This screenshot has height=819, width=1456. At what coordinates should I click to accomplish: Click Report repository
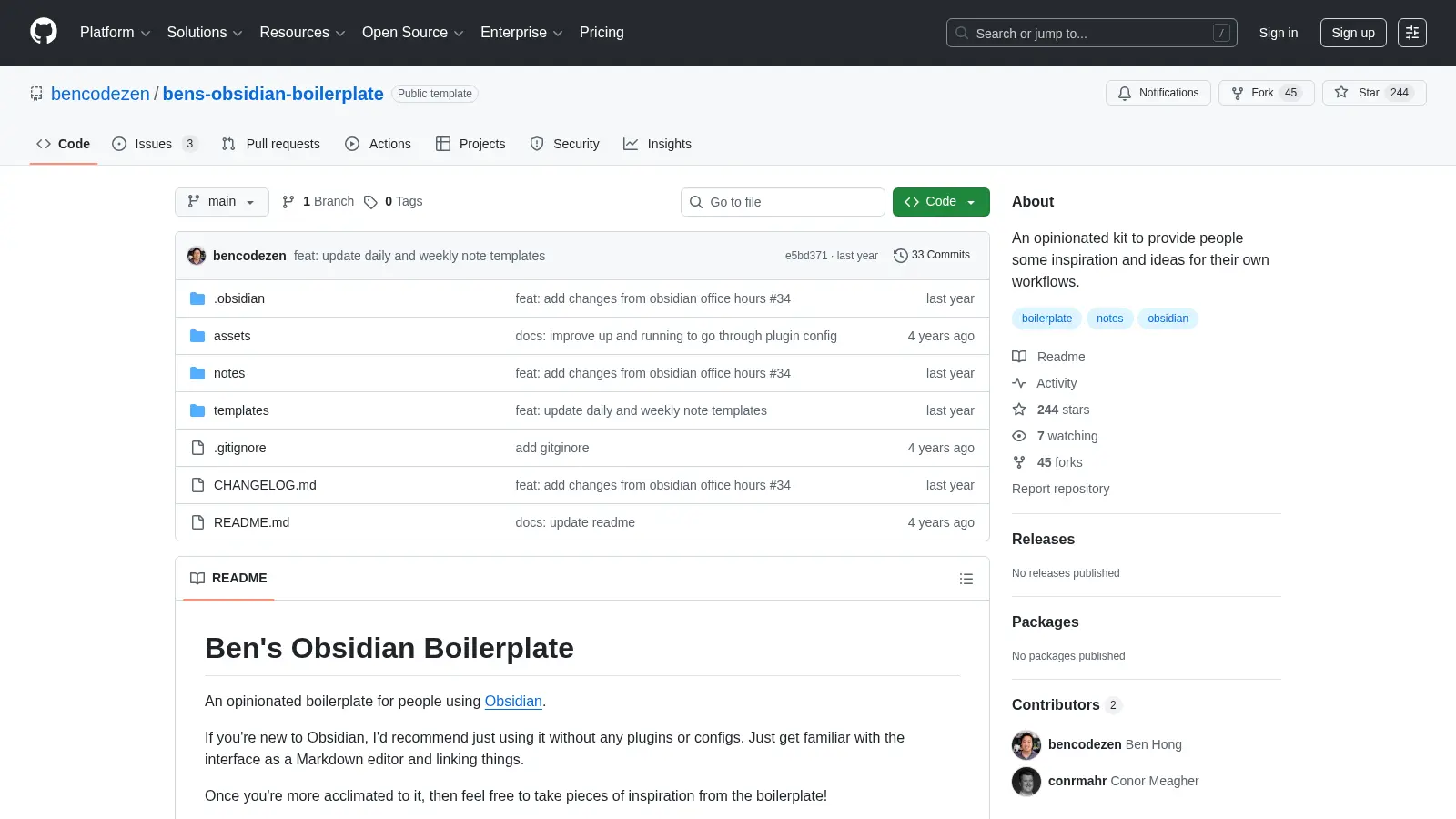pos(1060,489)
